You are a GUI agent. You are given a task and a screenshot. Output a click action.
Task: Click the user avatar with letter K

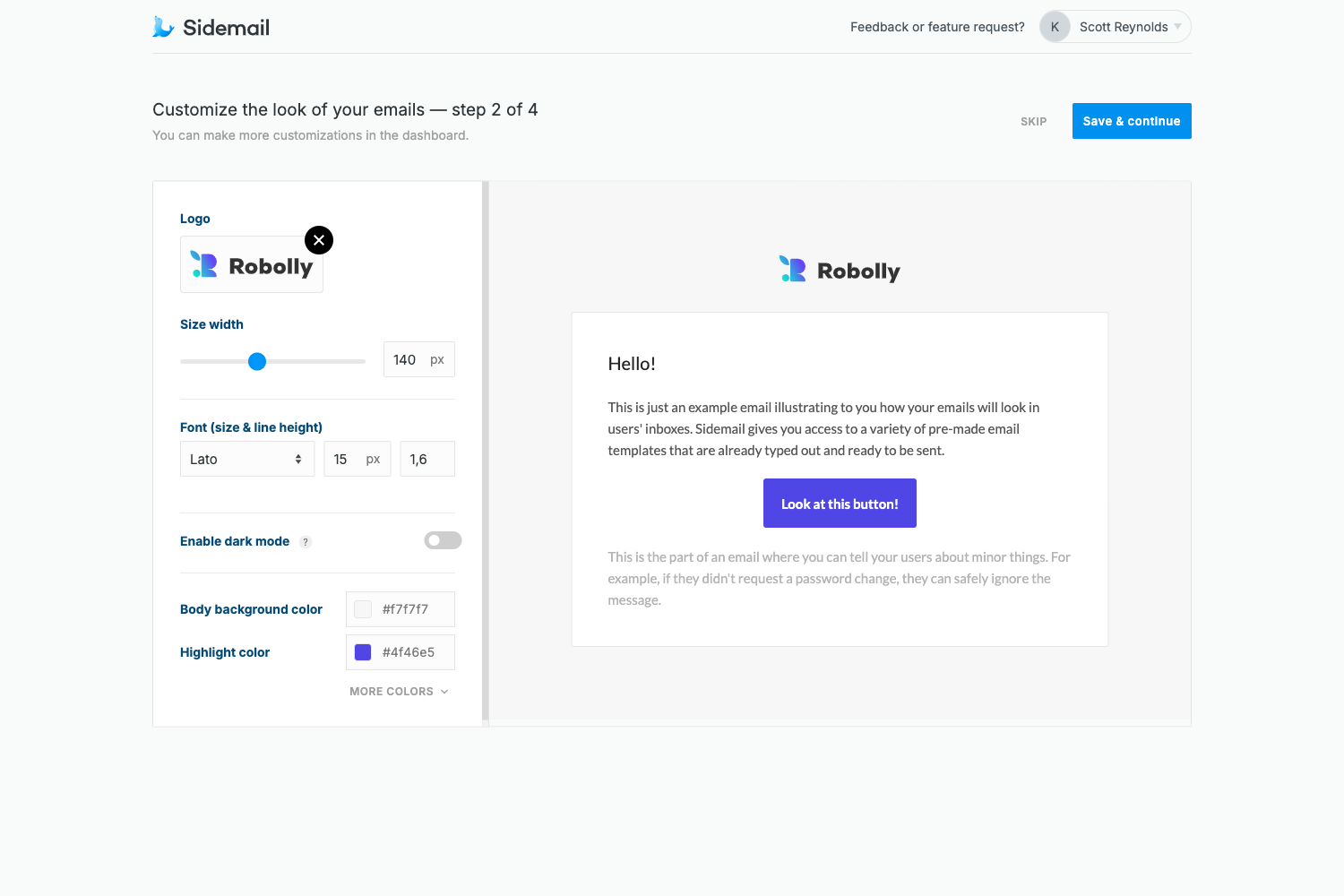coord(1055,27)
